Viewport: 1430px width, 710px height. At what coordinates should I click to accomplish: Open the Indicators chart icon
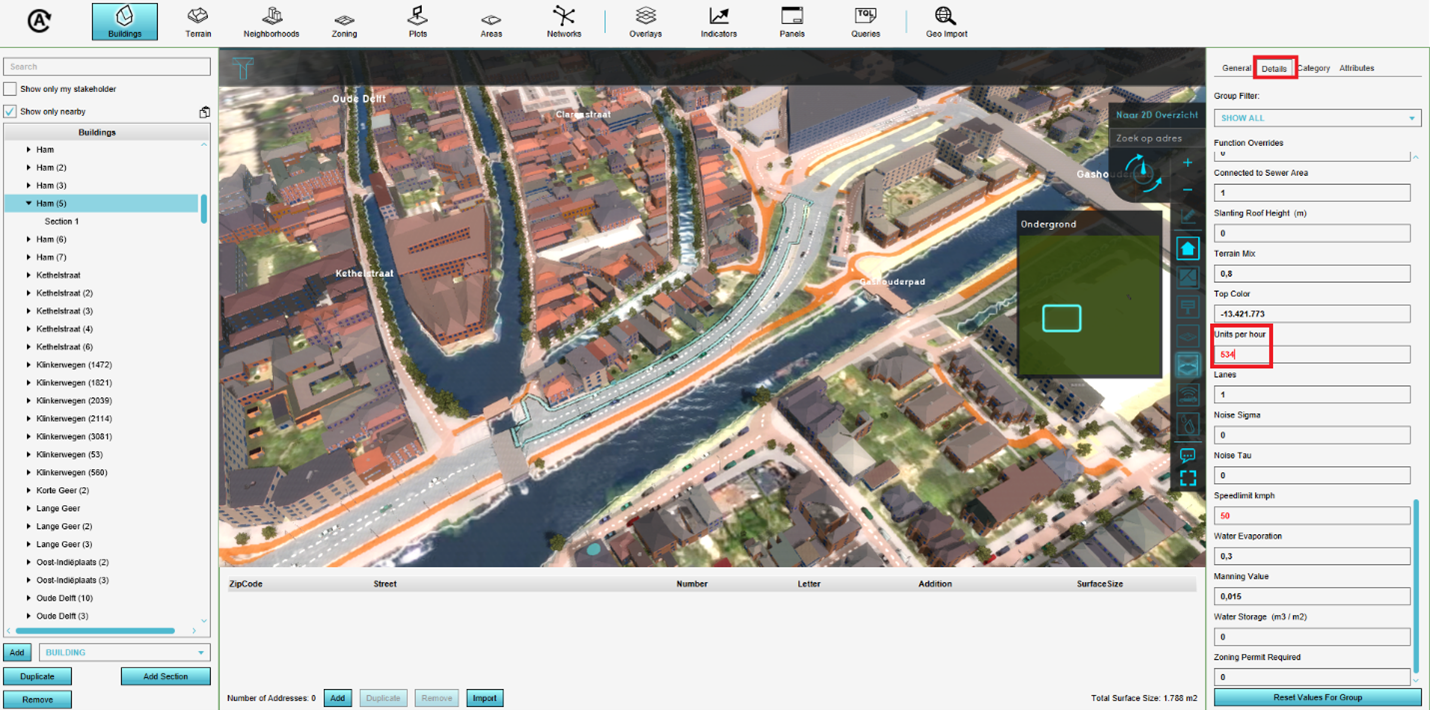(x=718, y=21)
